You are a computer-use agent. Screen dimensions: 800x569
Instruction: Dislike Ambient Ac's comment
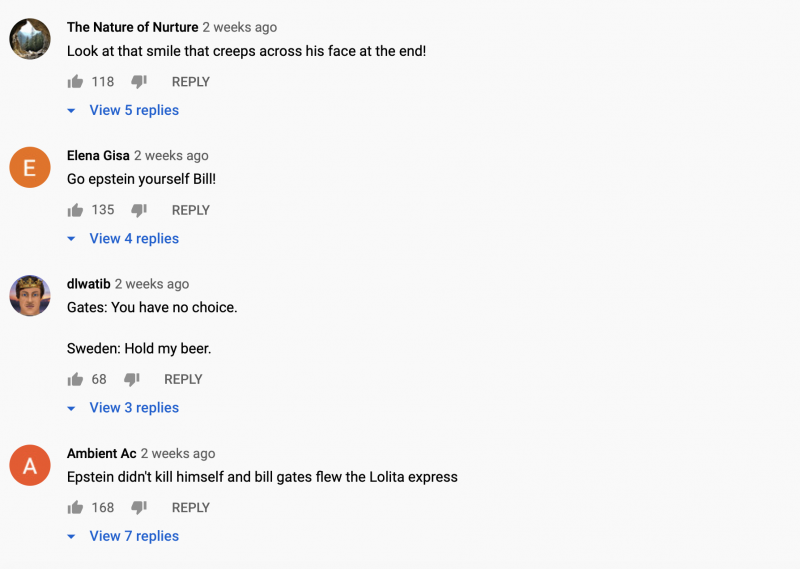click(x=139, y=507)
